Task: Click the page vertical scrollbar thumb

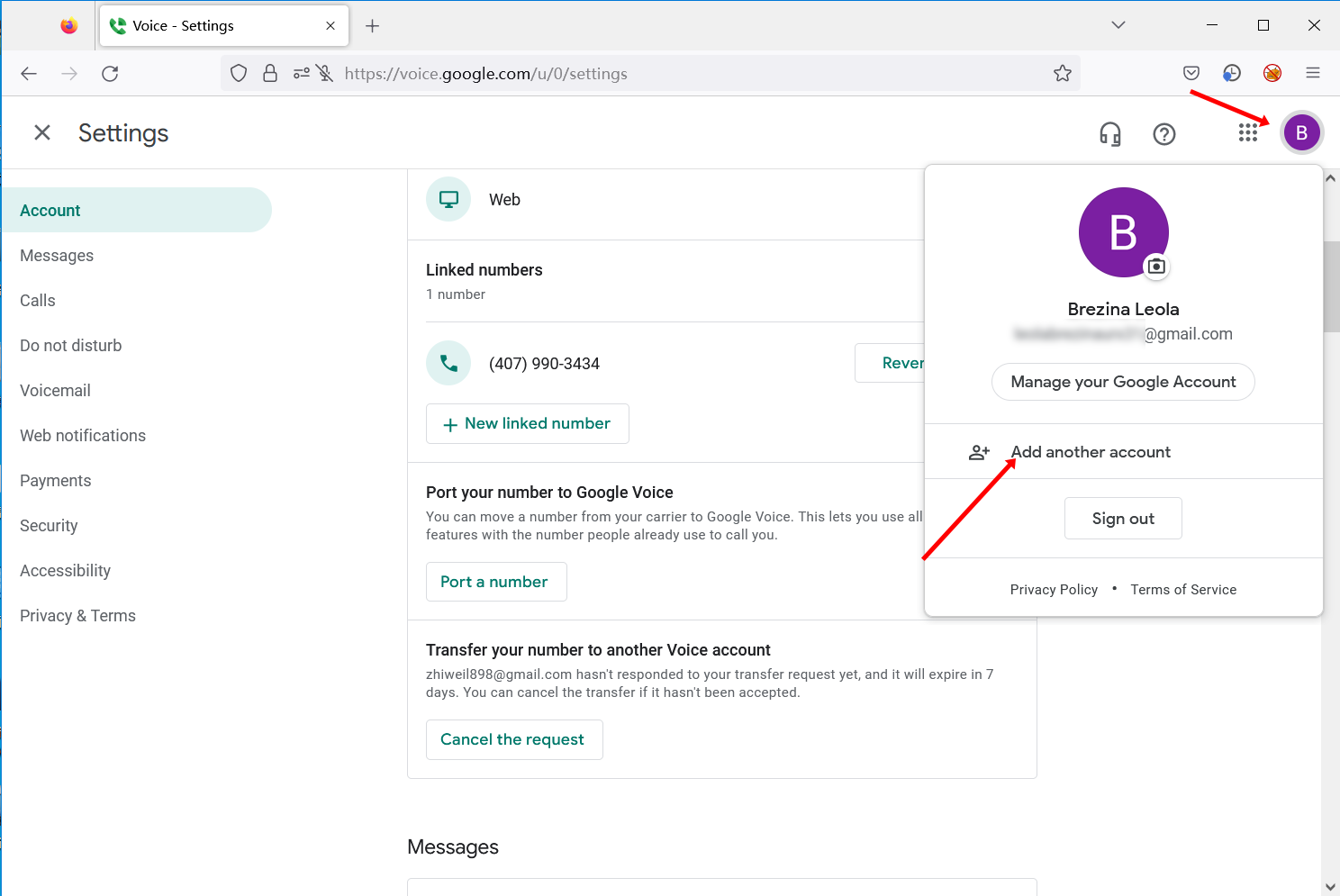Action: [x=1331, y=287]
